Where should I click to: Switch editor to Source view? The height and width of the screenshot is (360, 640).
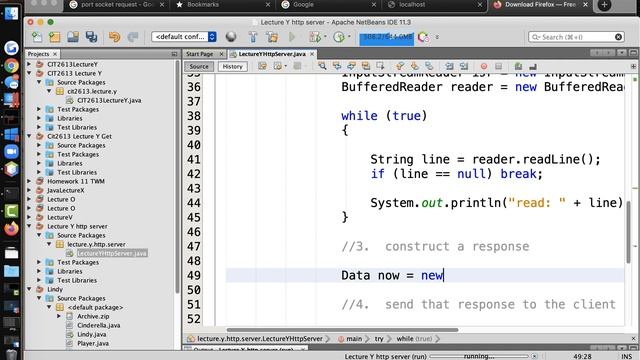(x=199, y=67)
